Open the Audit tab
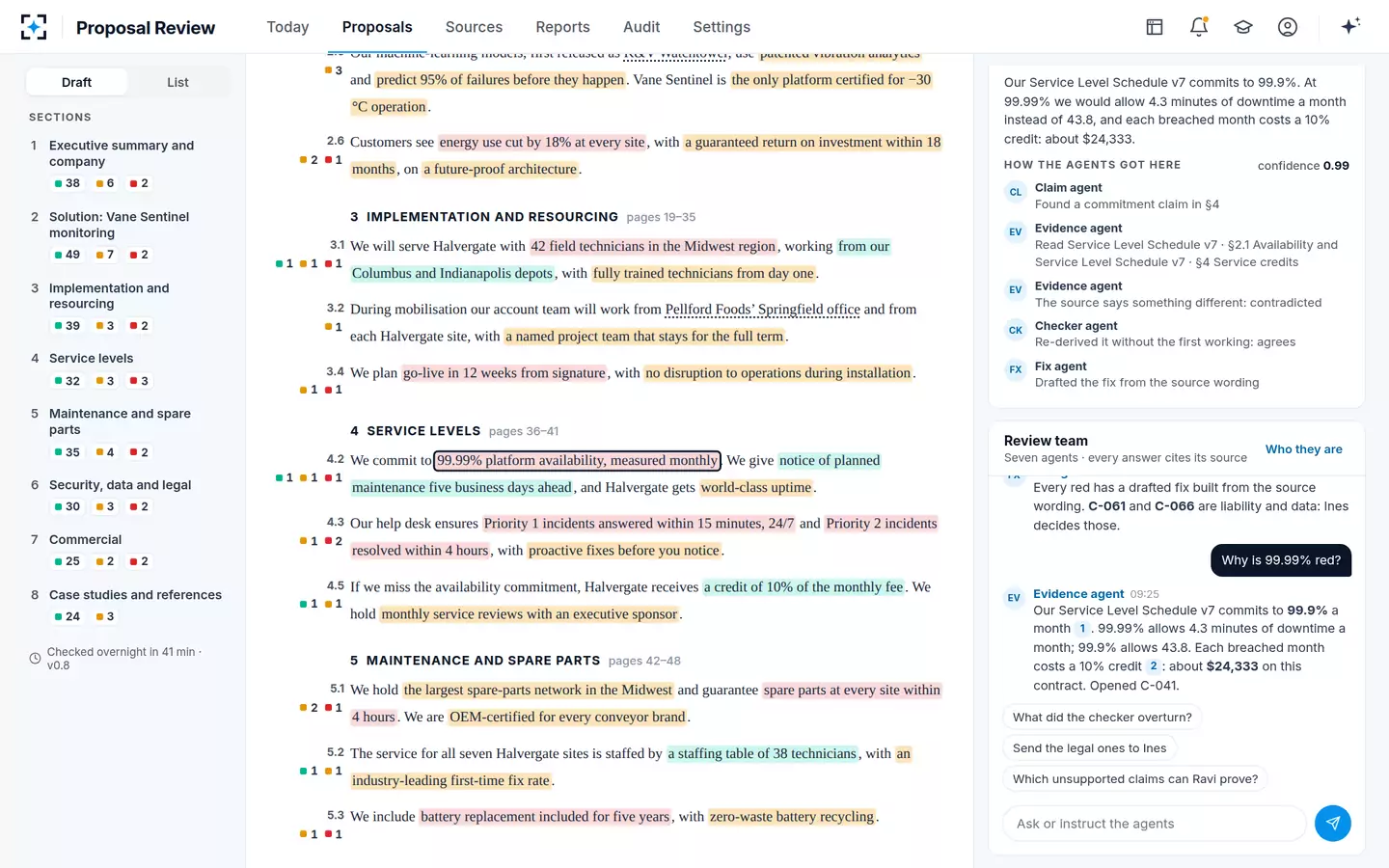 [x=641, y=27]
